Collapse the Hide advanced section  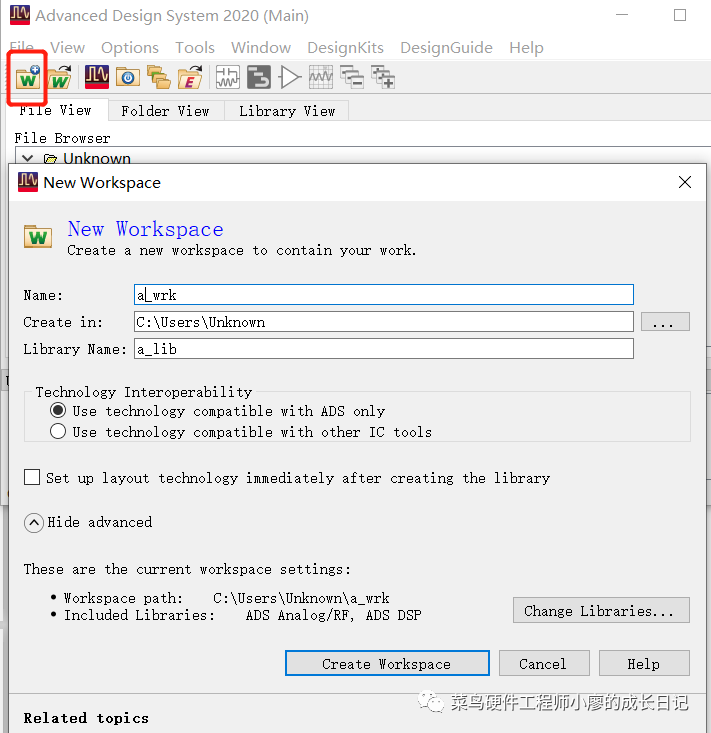[34, 523]
